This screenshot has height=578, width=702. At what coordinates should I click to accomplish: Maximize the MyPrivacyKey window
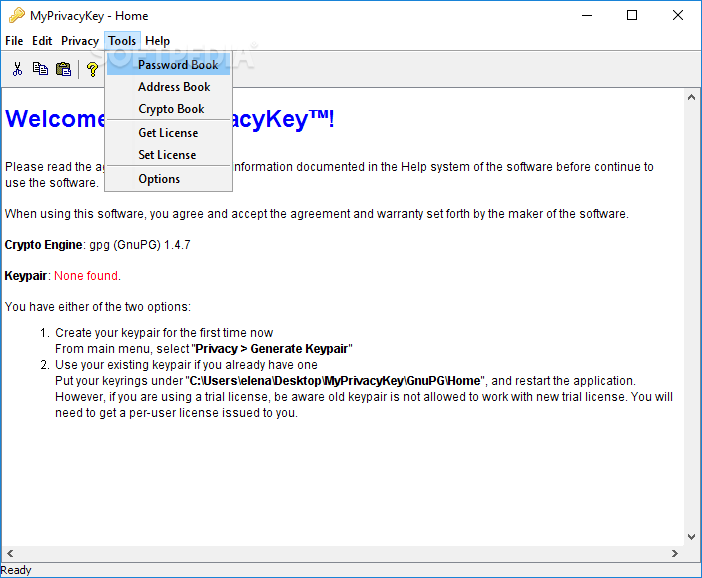pos(632,16)
